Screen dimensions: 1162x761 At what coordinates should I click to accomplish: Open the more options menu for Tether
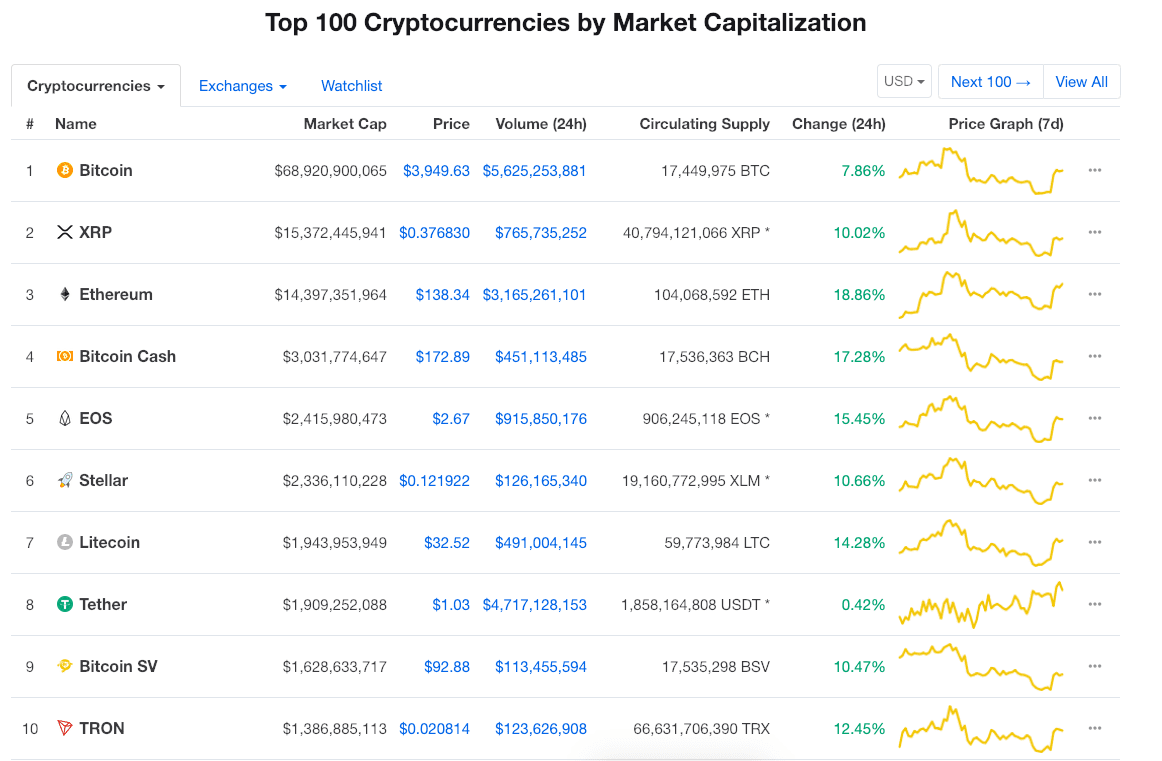click(1095, 604)
